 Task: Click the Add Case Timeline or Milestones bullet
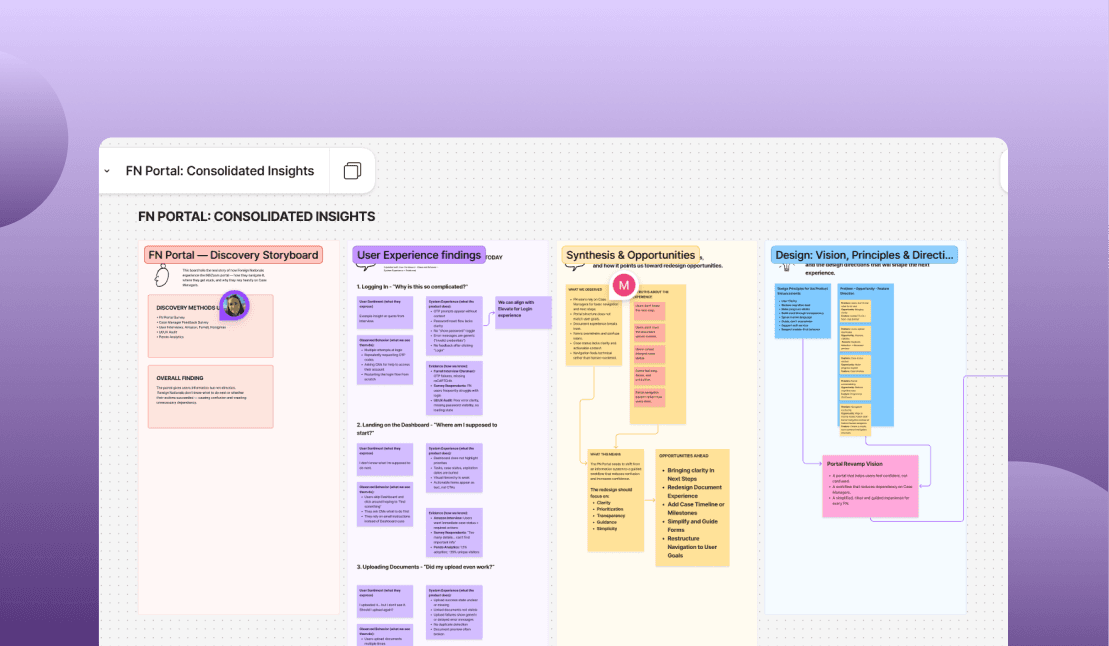695,508
